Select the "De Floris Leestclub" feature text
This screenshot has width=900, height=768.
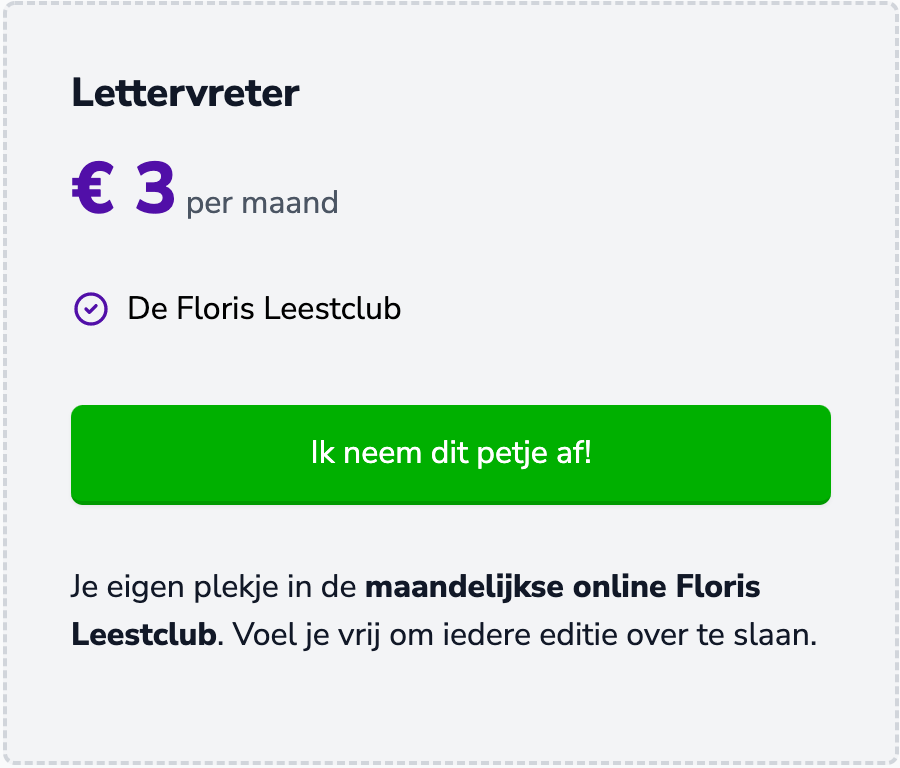[x=264, y=309]
